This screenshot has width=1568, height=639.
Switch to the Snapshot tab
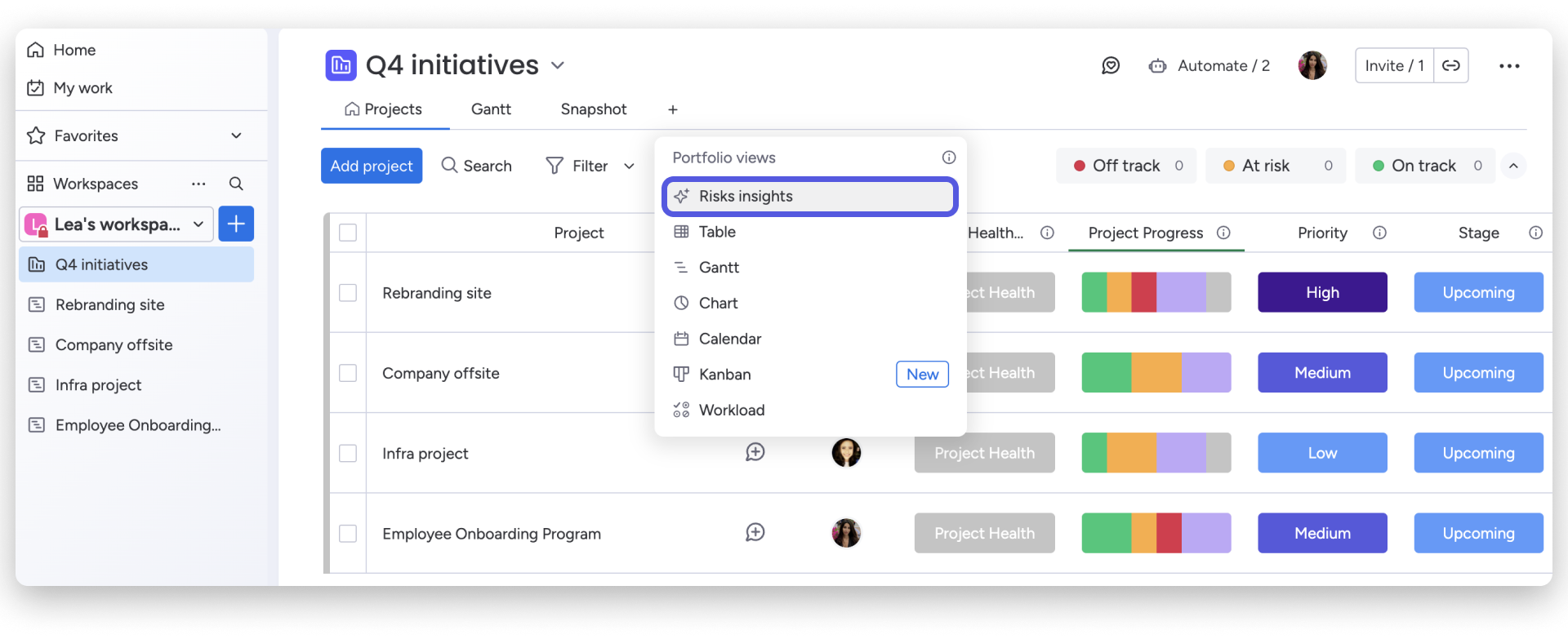point(593,109)
